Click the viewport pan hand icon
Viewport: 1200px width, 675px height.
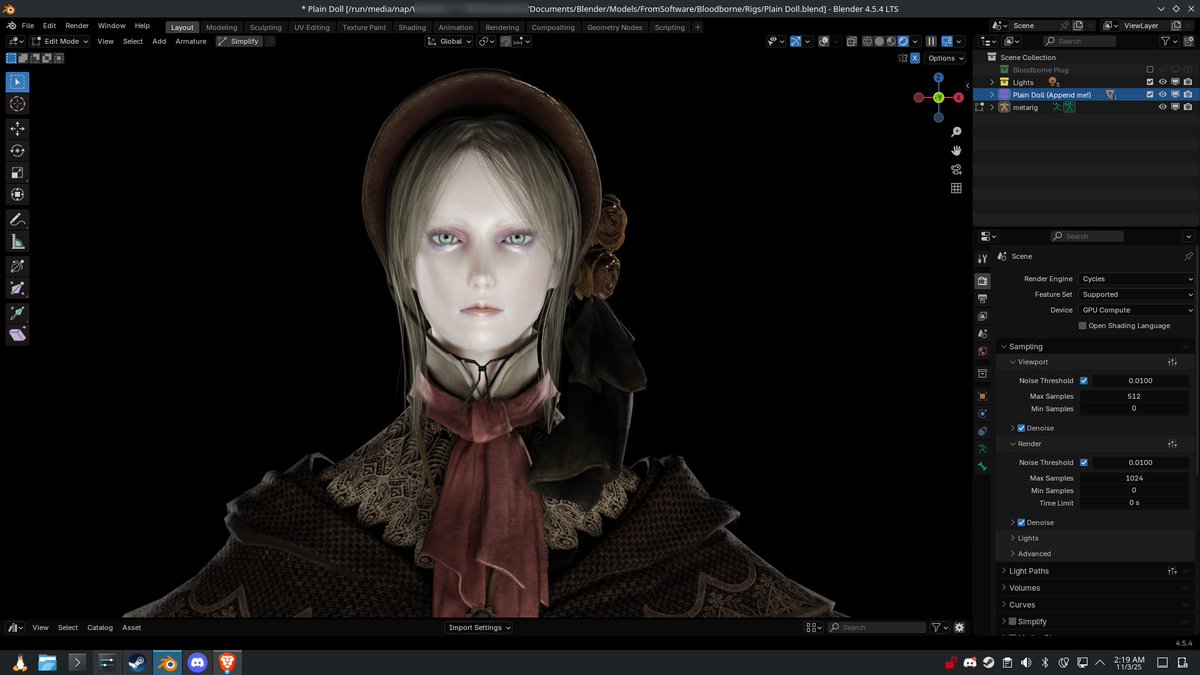click(956, 151)
